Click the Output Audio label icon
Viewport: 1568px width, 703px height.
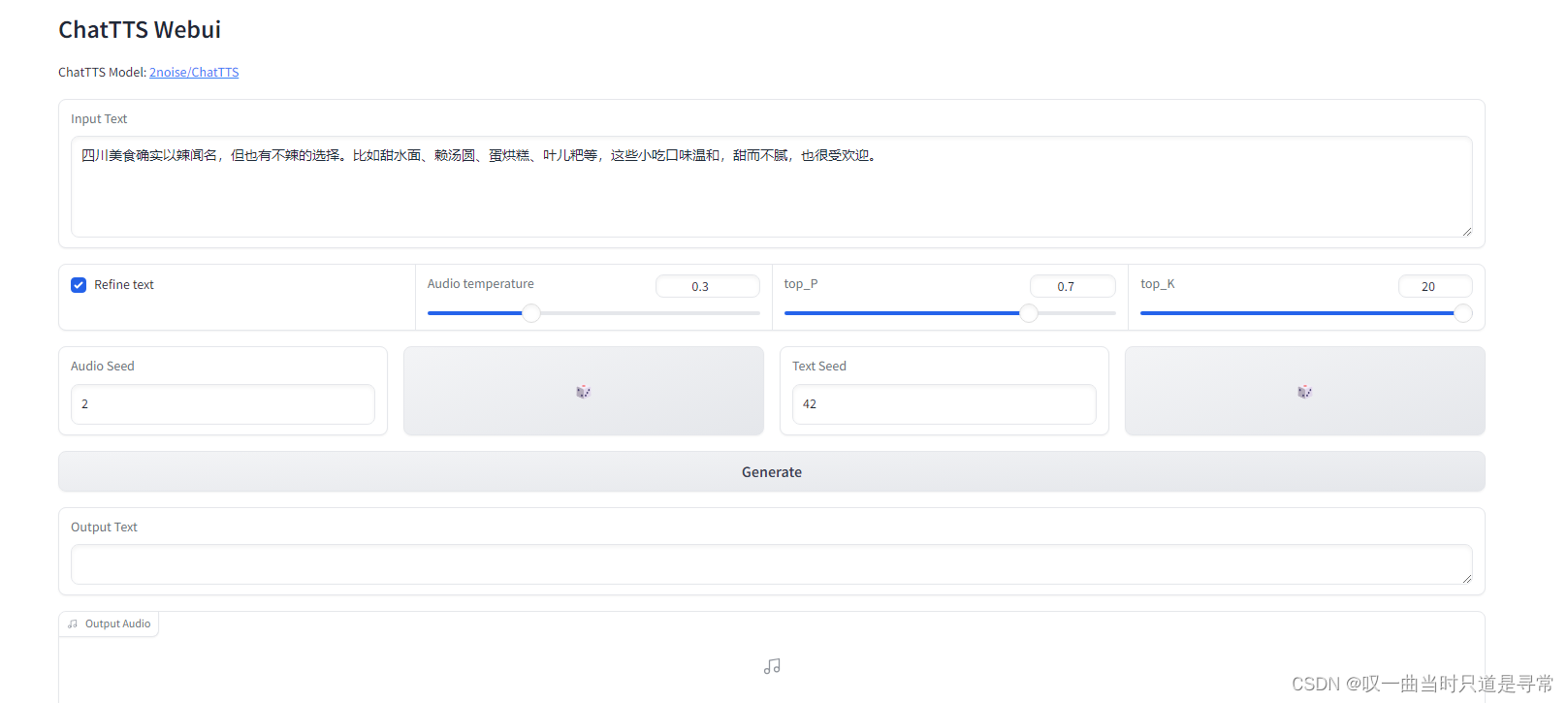tap(73, 624)
